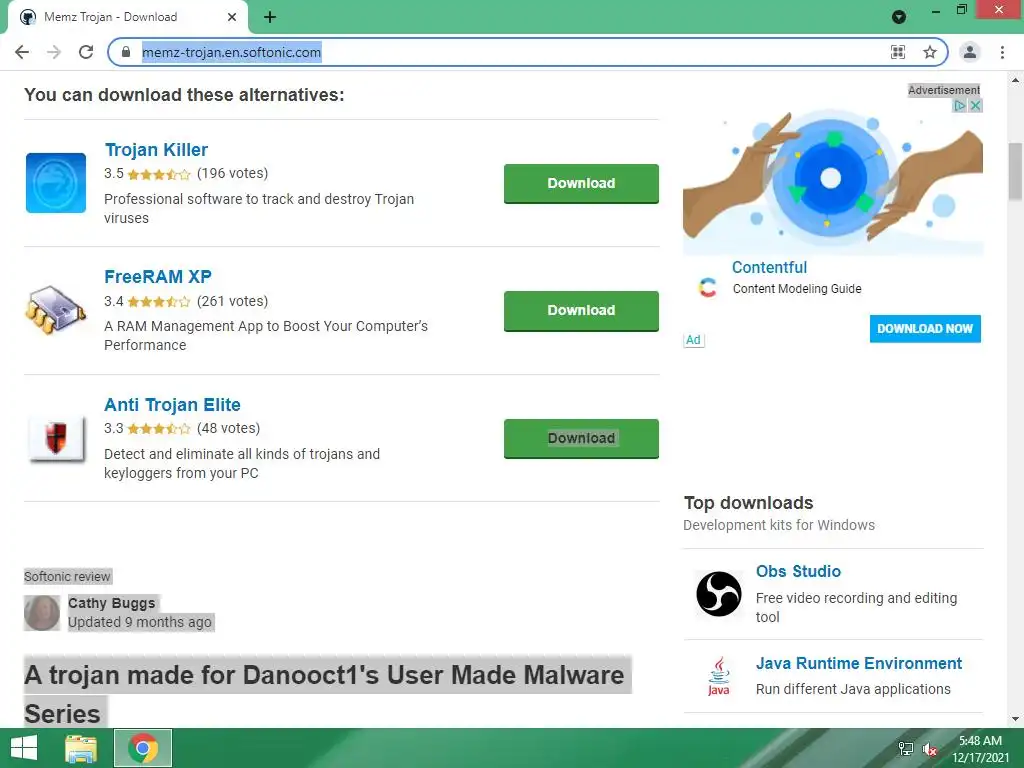The height and width of the screenshot is (768, 1024).
Task: Open the FreeRAM XP title link
Action: coord(158,277)
